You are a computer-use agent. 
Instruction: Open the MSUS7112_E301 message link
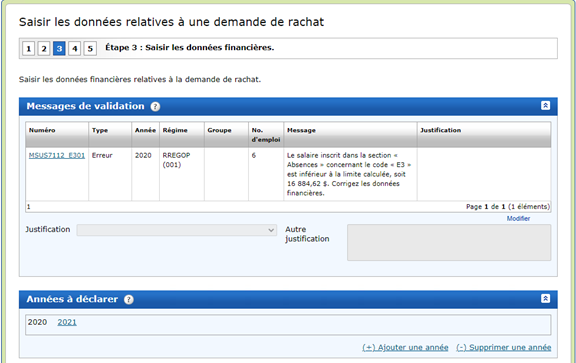57,155
